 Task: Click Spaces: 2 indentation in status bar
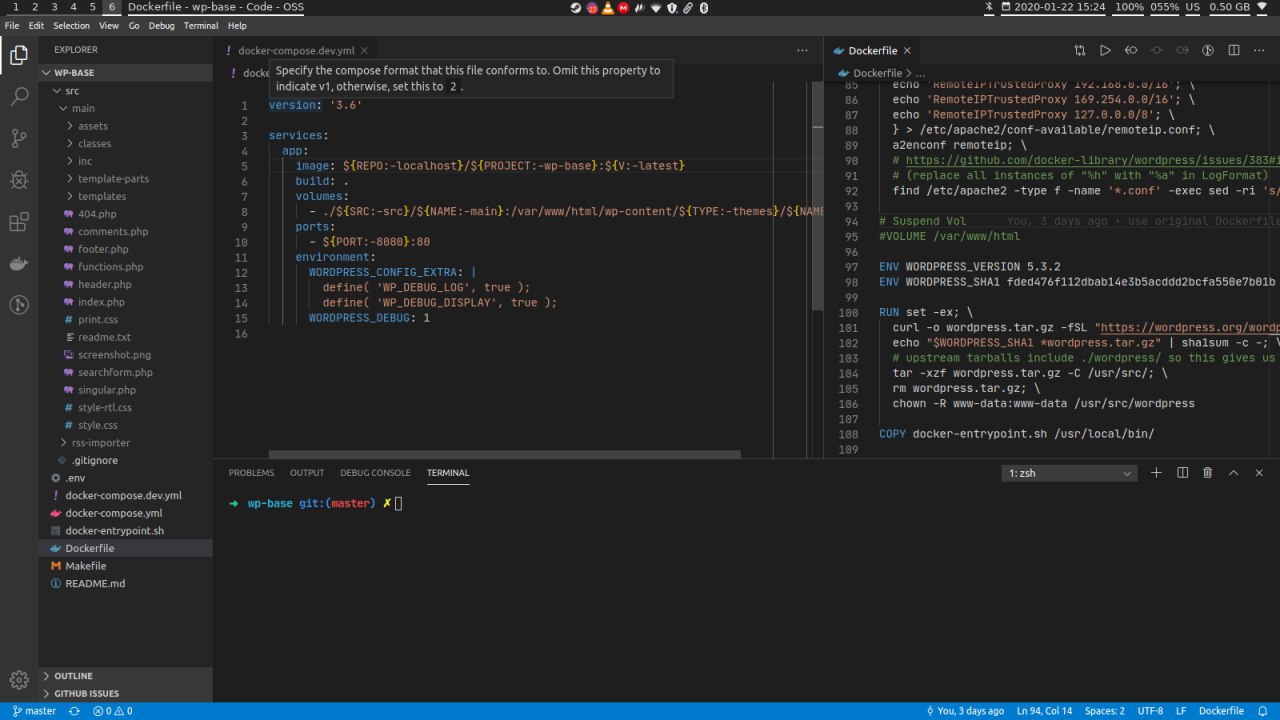coord(1107,711)
